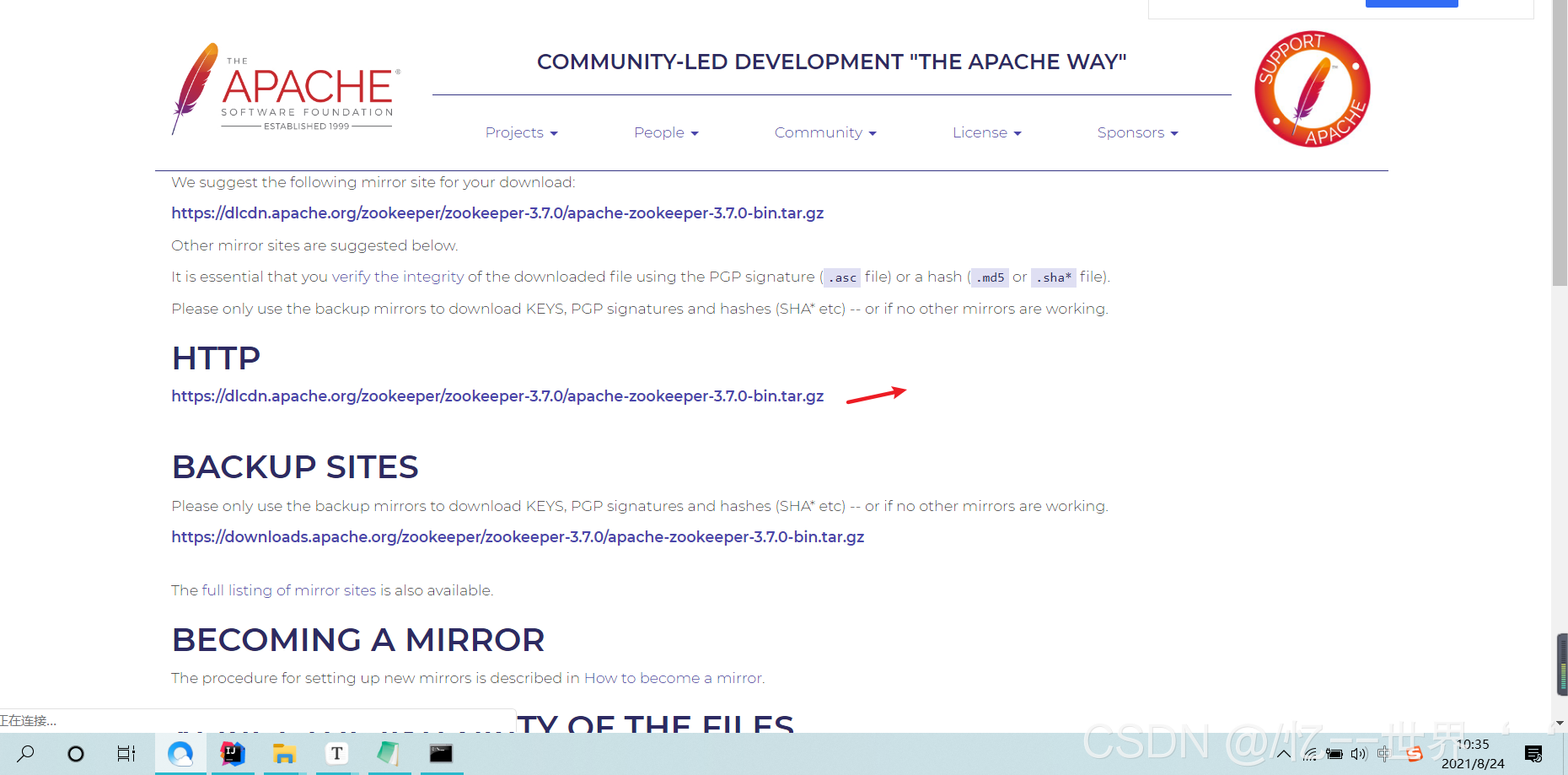Open the 'How to become a mirror' link
The width and height of the screenshot is (1568, 775).
pyautogui.click(x=673, y=678)
